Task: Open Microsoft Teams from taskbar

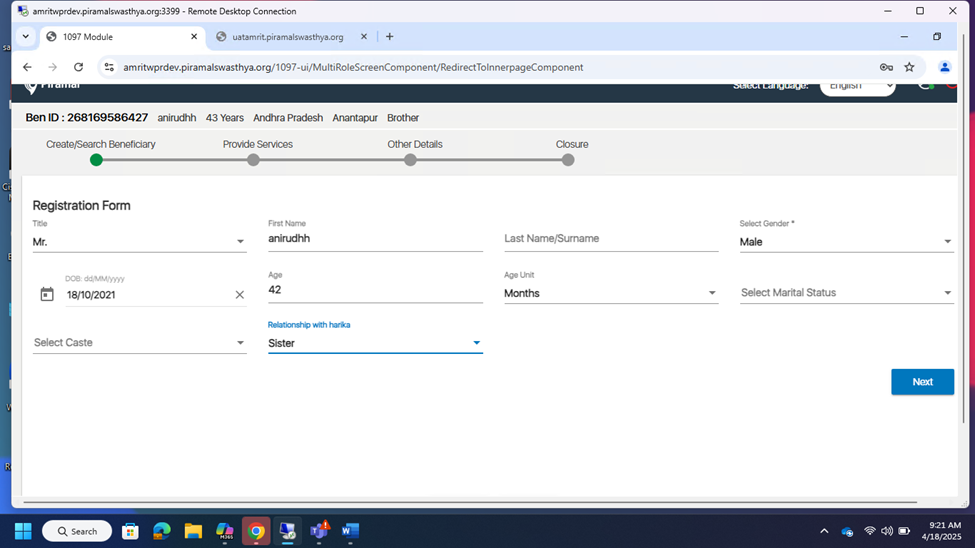Action: click(x=319, y=531)
